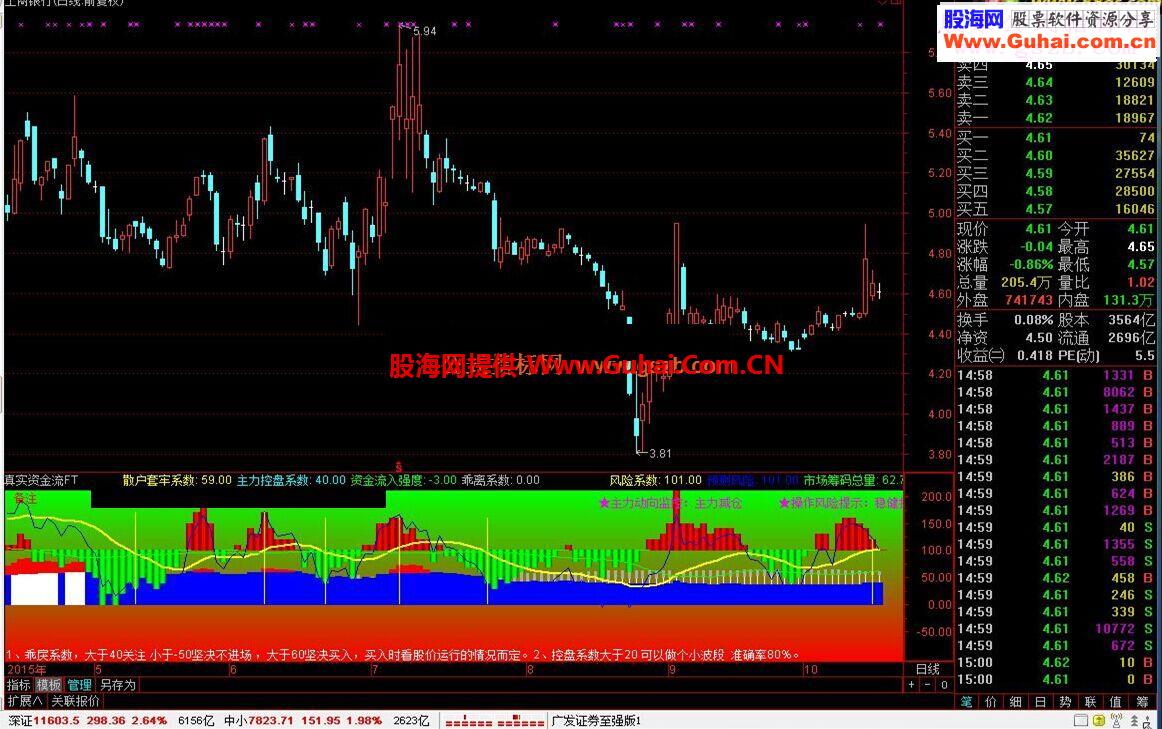Choose 另存为 save-as option
The width and height of the screenshot is (1162, 729).
pyautogui.click(x=119, y=685)
